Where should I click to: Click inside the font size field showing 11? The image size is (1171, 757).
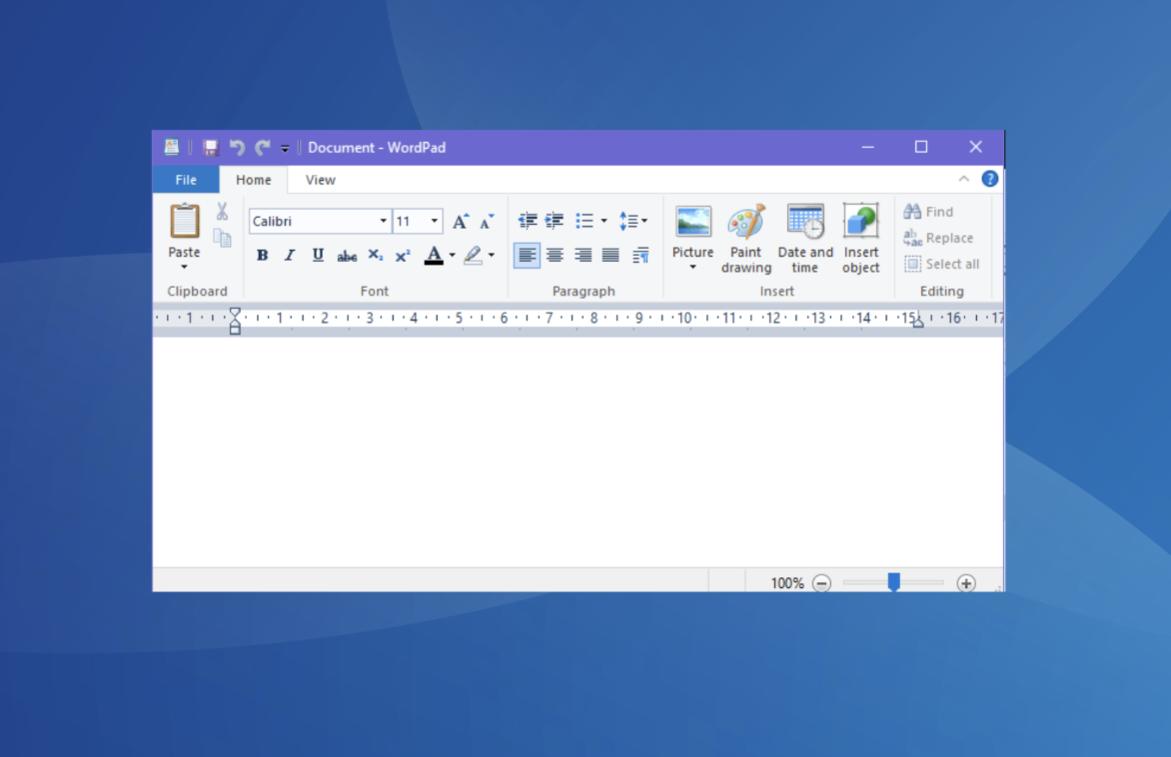click(411, 221)
